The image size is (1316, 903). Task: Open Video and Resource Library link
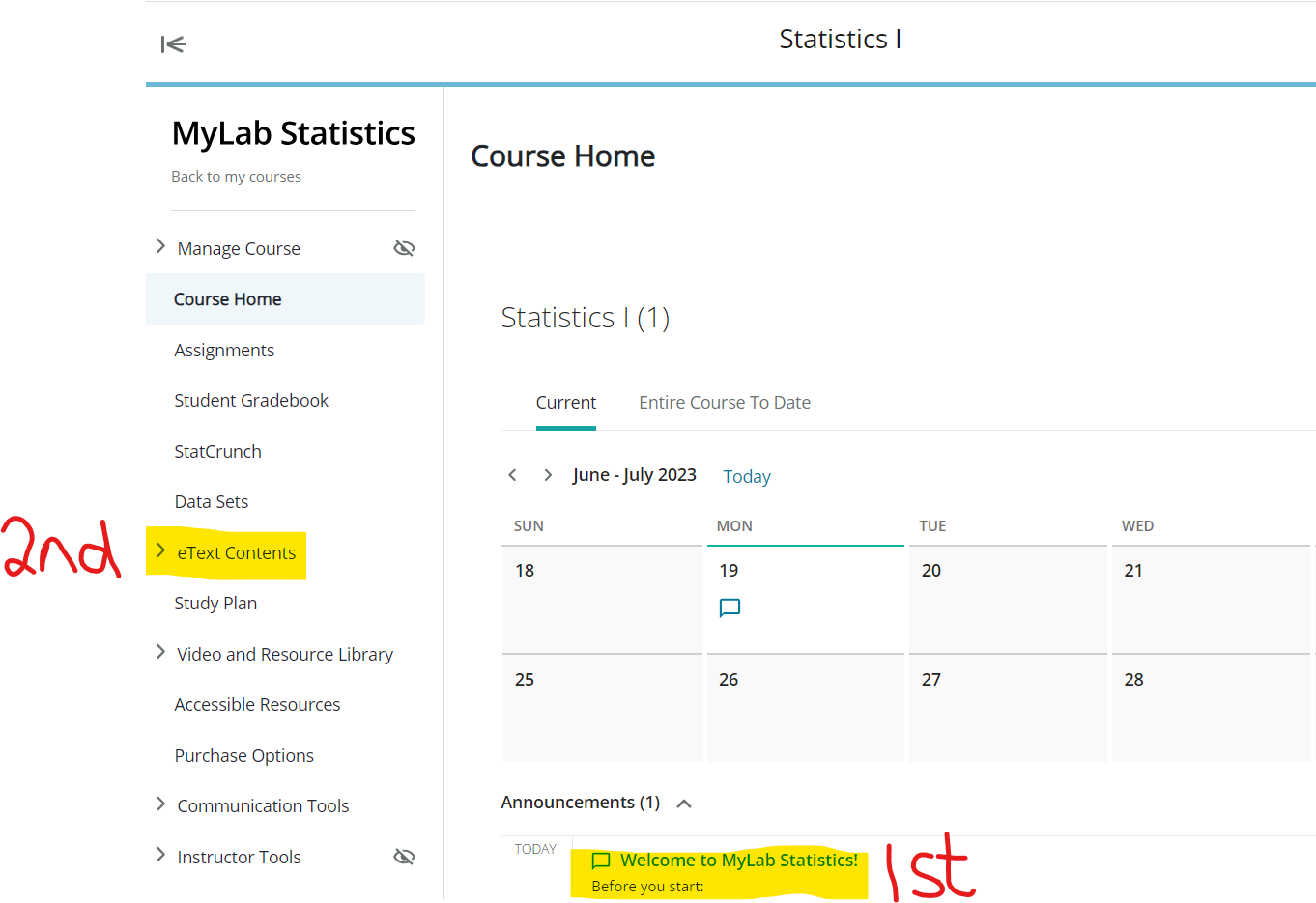[x=285, y=655]
